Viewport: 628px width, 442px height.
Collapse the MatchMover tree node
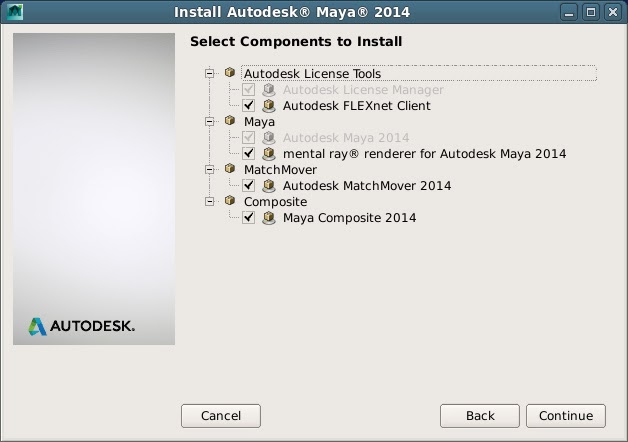tap(209, 169)
